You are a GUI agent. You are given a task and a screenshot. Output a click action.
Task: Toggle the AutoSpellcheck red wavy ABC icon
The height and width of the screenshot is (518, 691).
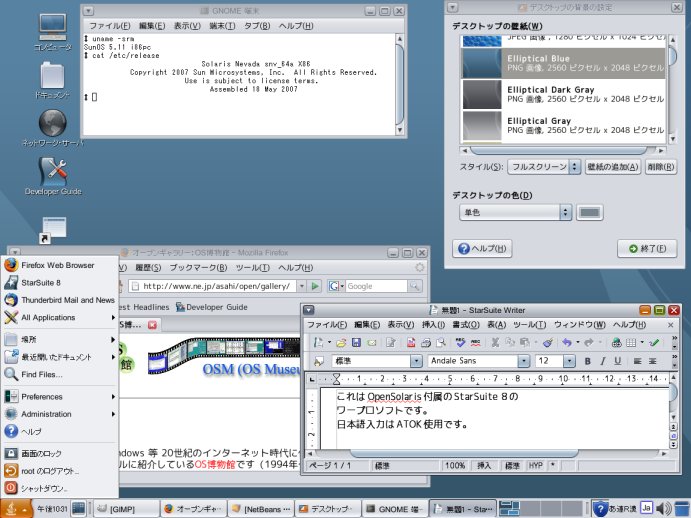[x=476, y=343]
